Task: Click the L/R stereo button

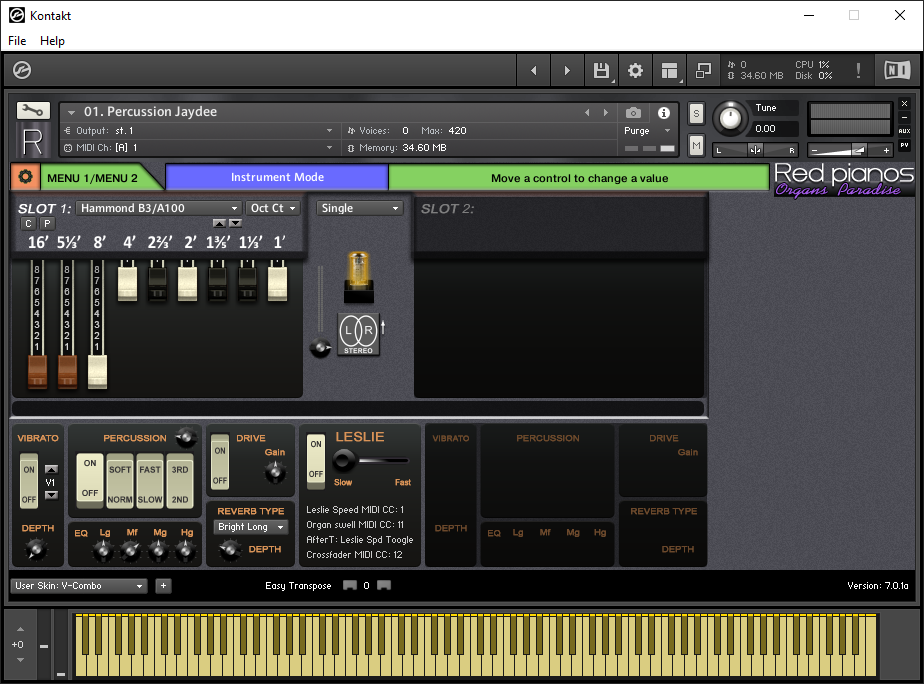Action: tap(358, 334)
